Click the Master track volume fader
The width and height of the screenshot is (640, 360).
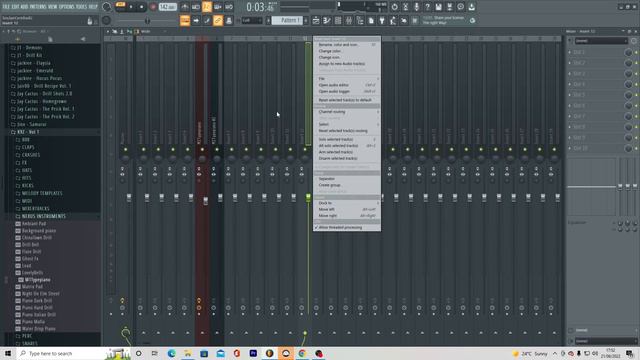pyautogui.click(x=129, y=198)
